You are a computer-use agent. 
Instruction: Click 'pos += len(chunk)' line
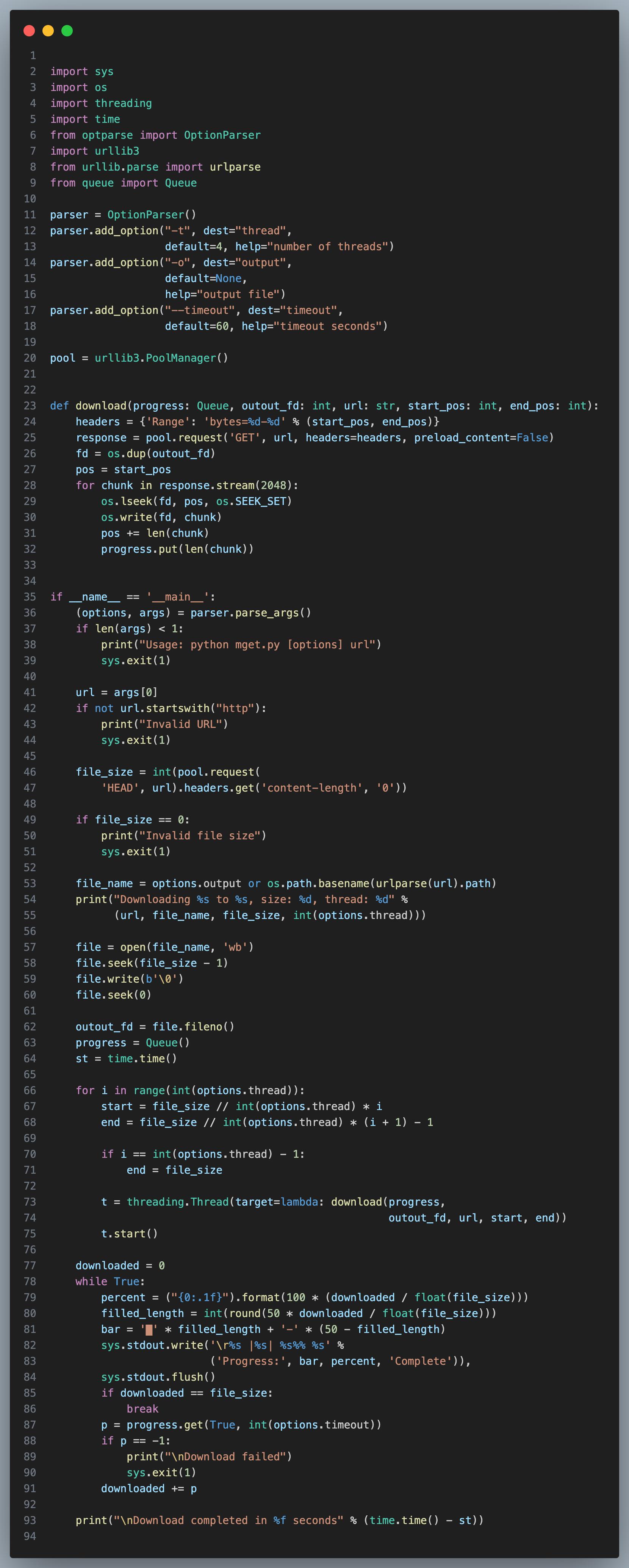pyautogui.click(x=155, y=533)
